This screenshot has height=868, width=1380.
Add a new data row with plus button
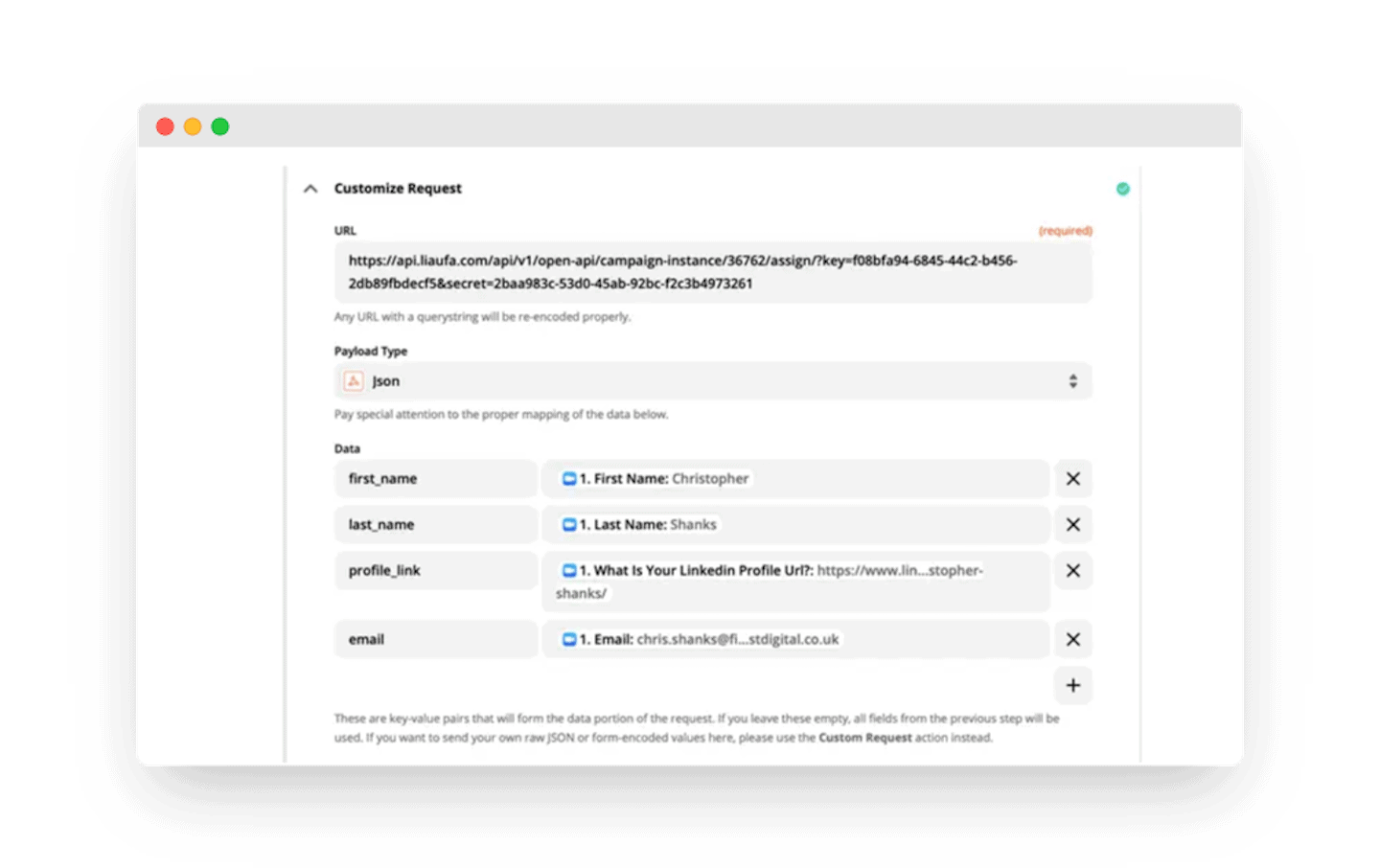click(x=1073, y=686)
